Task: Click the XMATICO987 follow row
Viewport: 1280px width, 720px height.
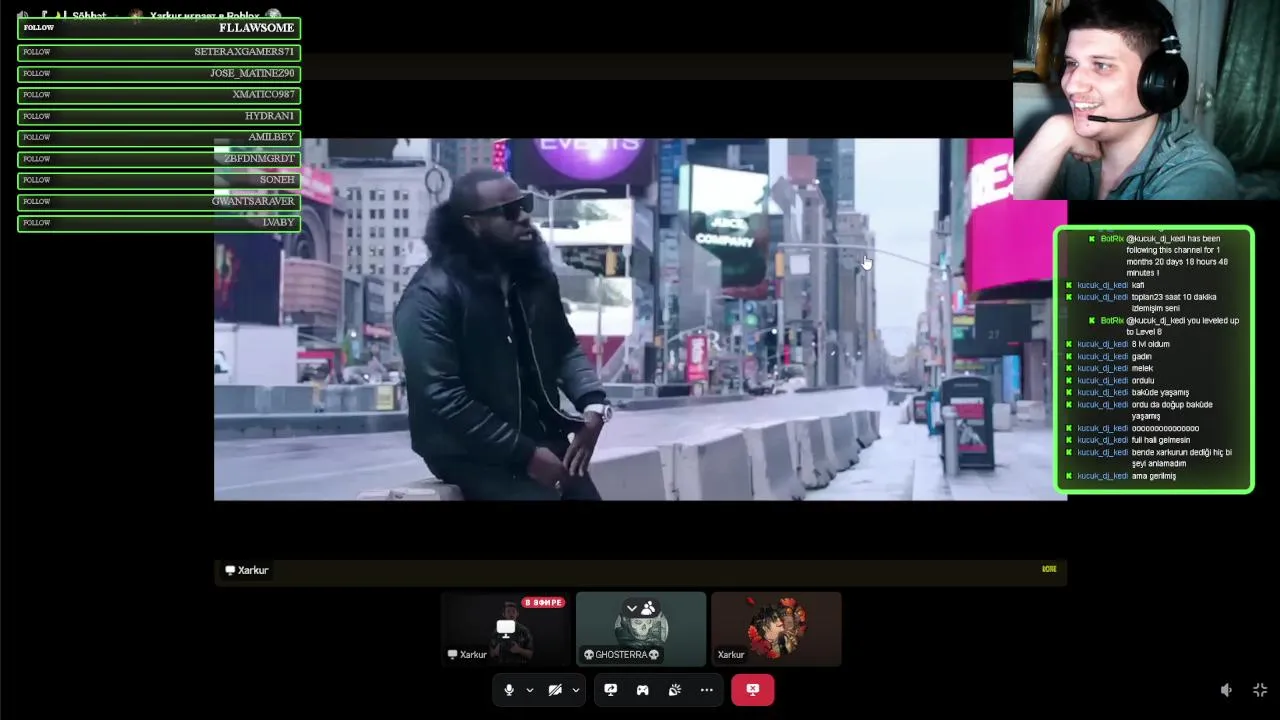Action: 159,95
